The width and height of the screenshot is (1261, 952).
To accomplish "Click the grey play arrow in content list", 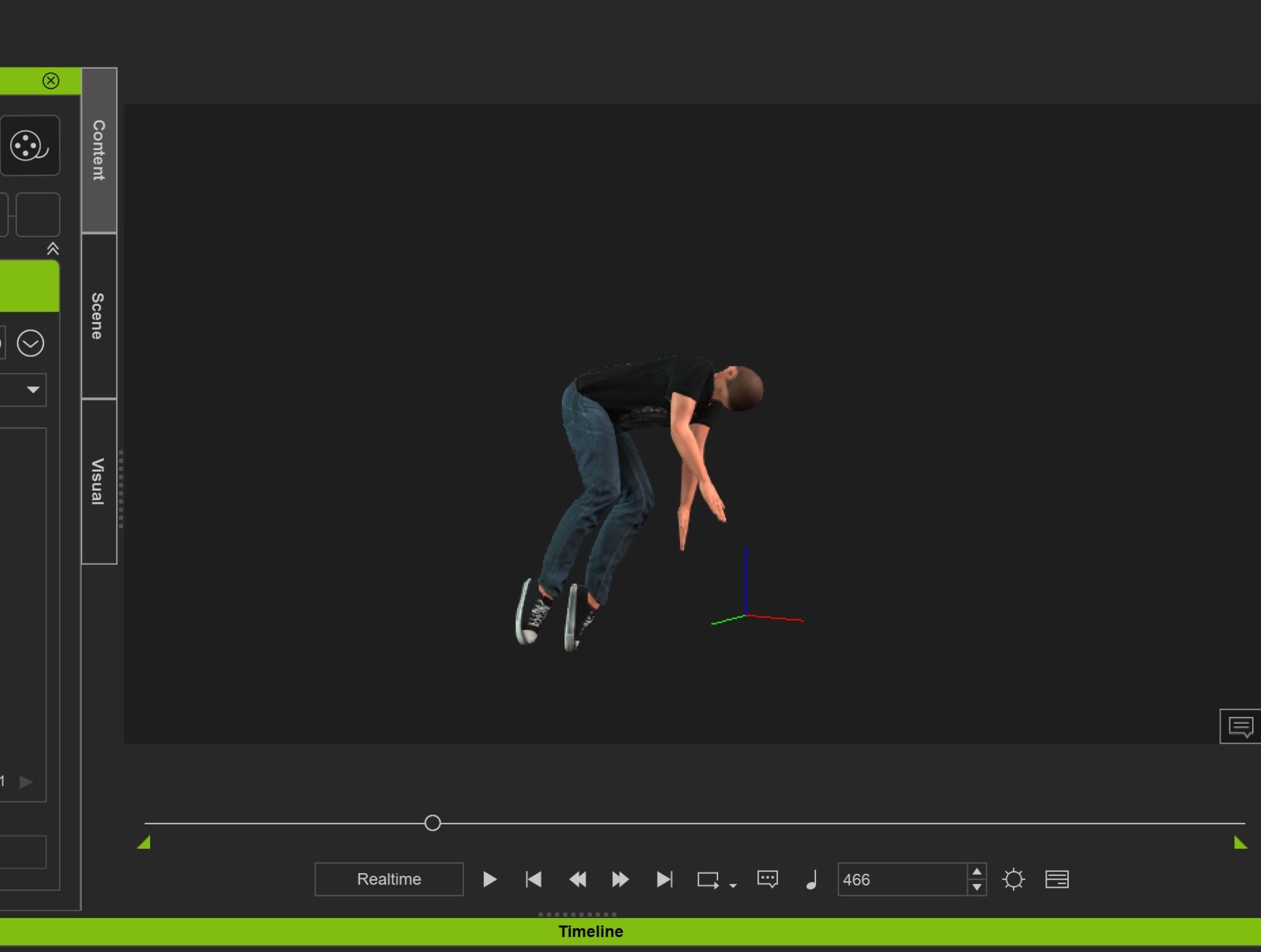I will 26,782.
